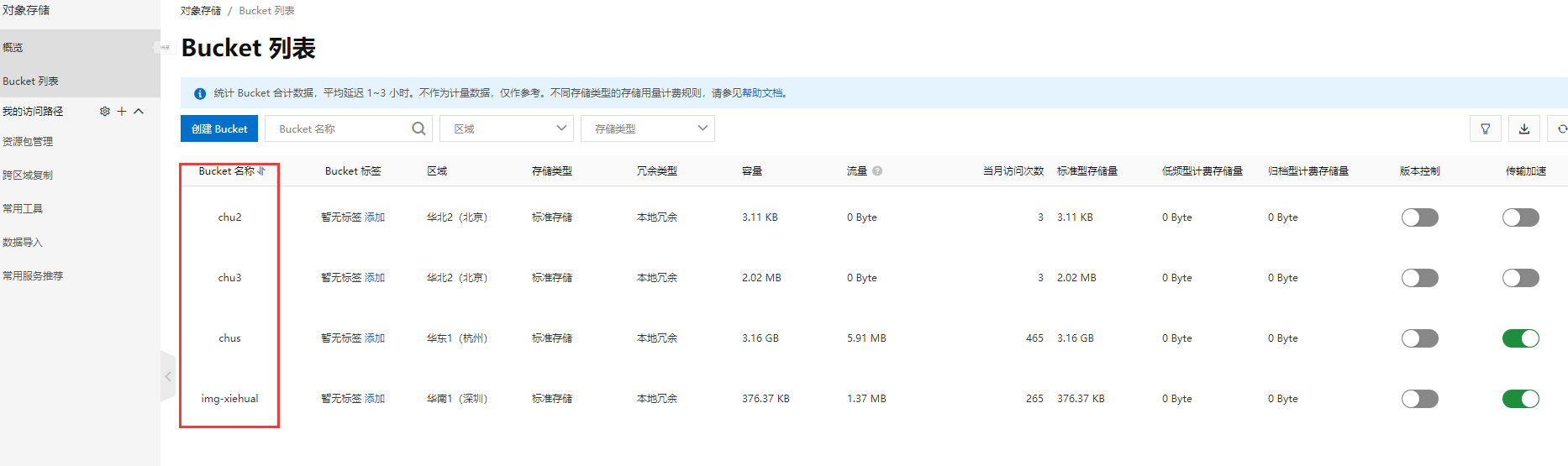Click the search magnifier in Bucket 名称 field
The image size is (1568, 466).
[x=418, y=128]
